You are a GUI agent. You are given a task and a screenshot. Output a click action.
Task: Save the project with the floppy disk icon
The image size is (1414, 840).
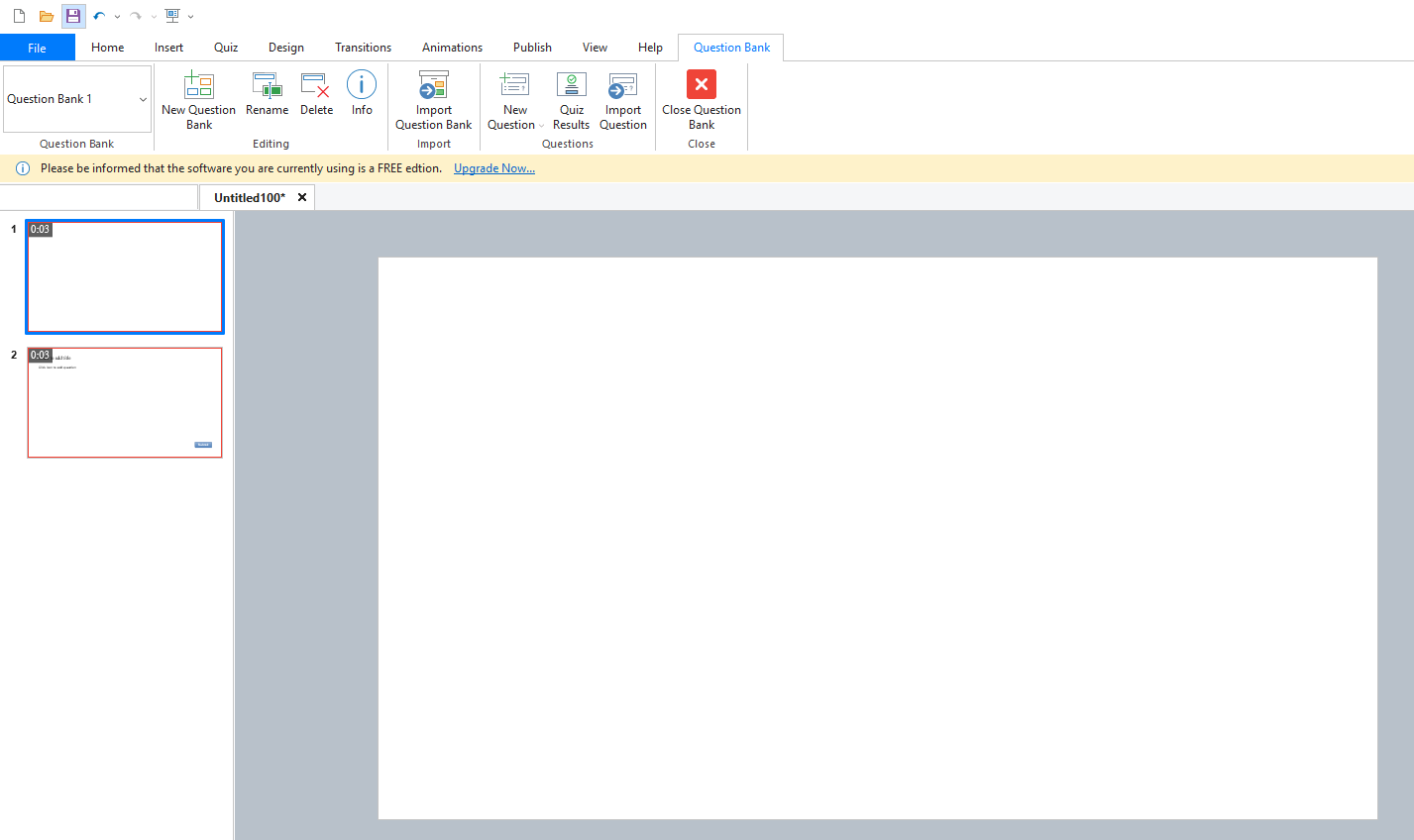(73, 16)
